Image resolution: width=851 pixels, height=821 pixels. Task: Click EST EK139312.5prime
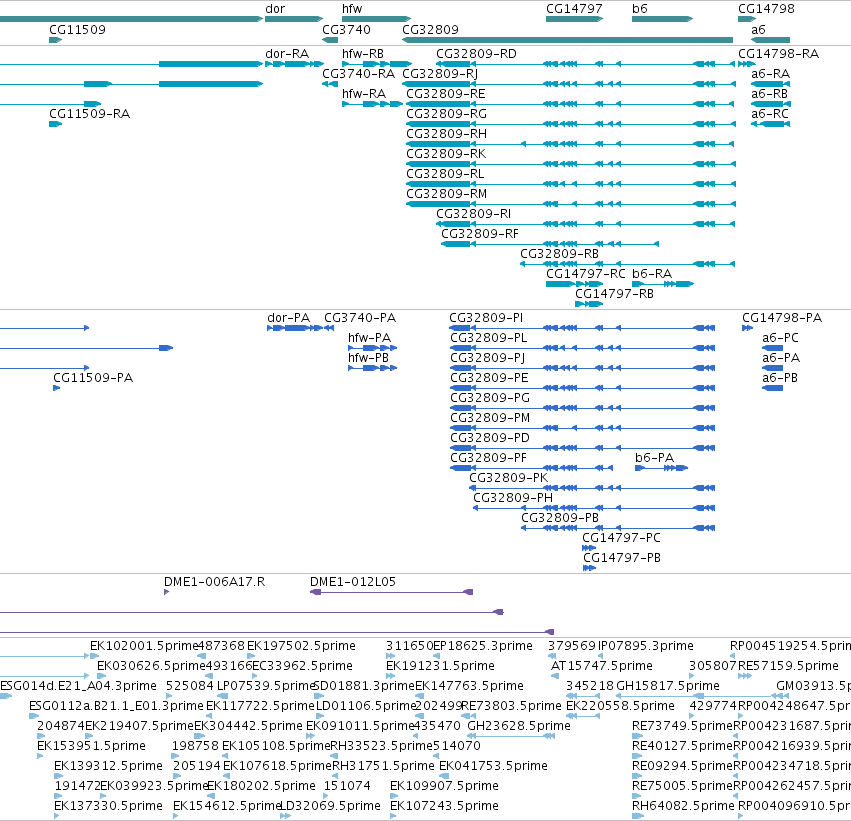(x=109, y=766)
